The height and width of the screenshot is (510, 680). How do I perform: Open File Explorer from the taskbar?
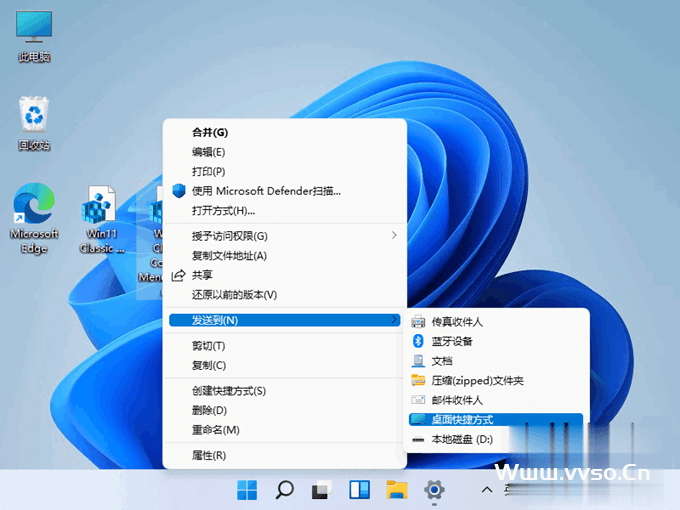coord(397,490)
